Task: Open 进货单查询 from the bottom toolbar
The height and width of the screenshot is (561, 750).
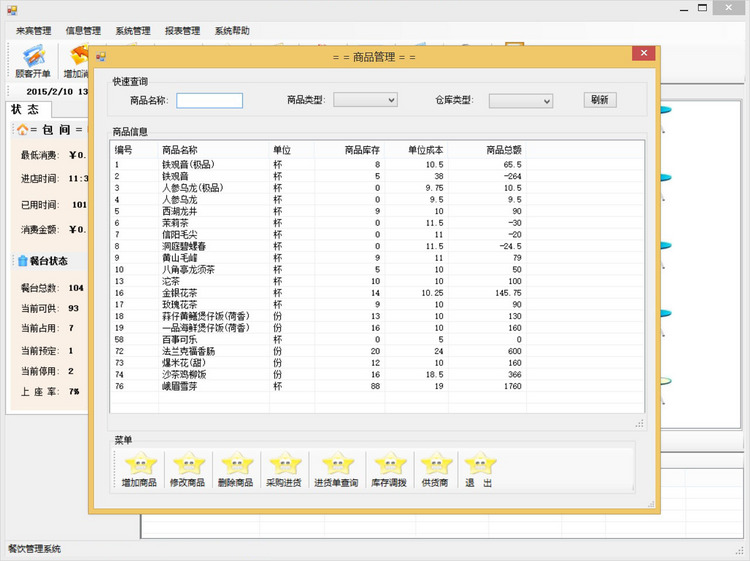Action: (336, 466)
